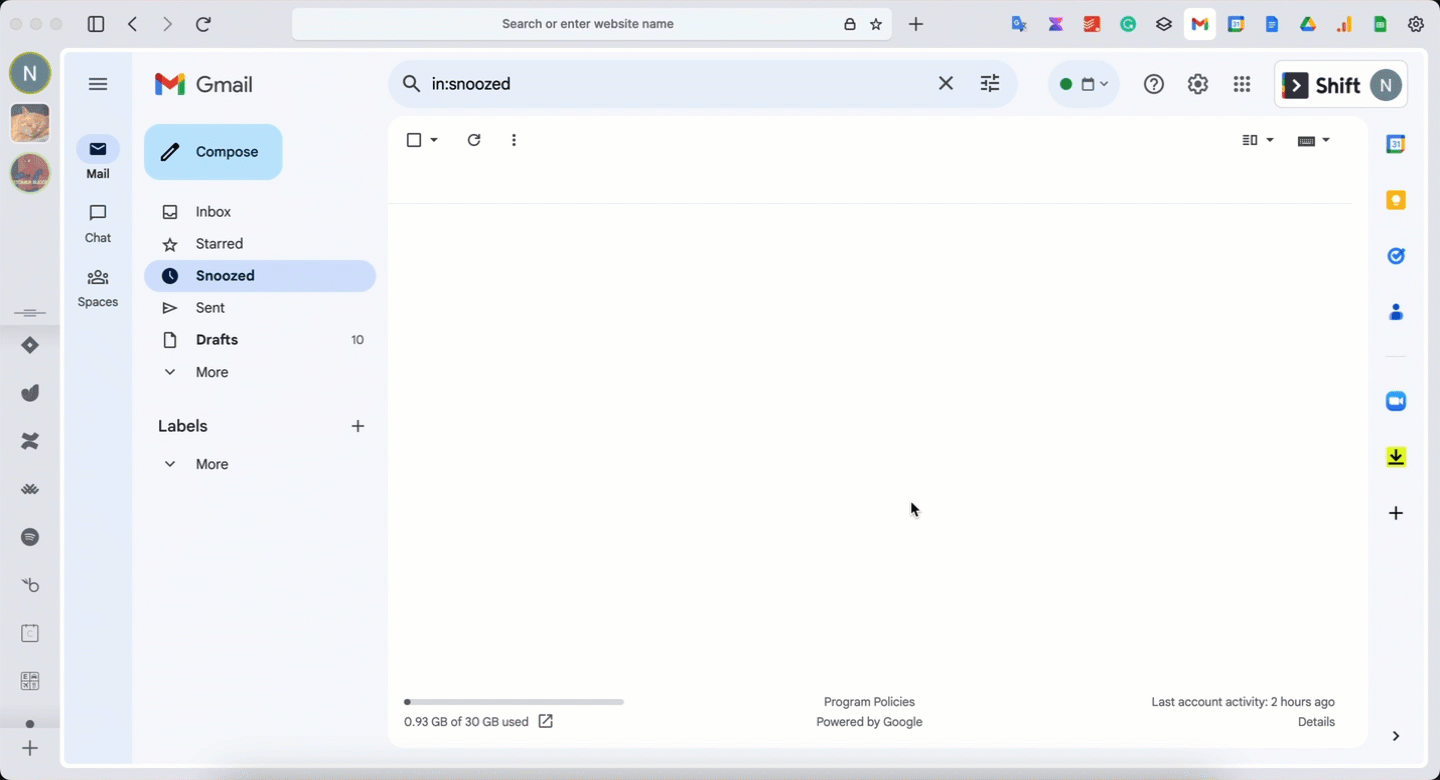1440x780 pixels.
Task: Reload the page in Shift toolbar
Action: point(203,24)
